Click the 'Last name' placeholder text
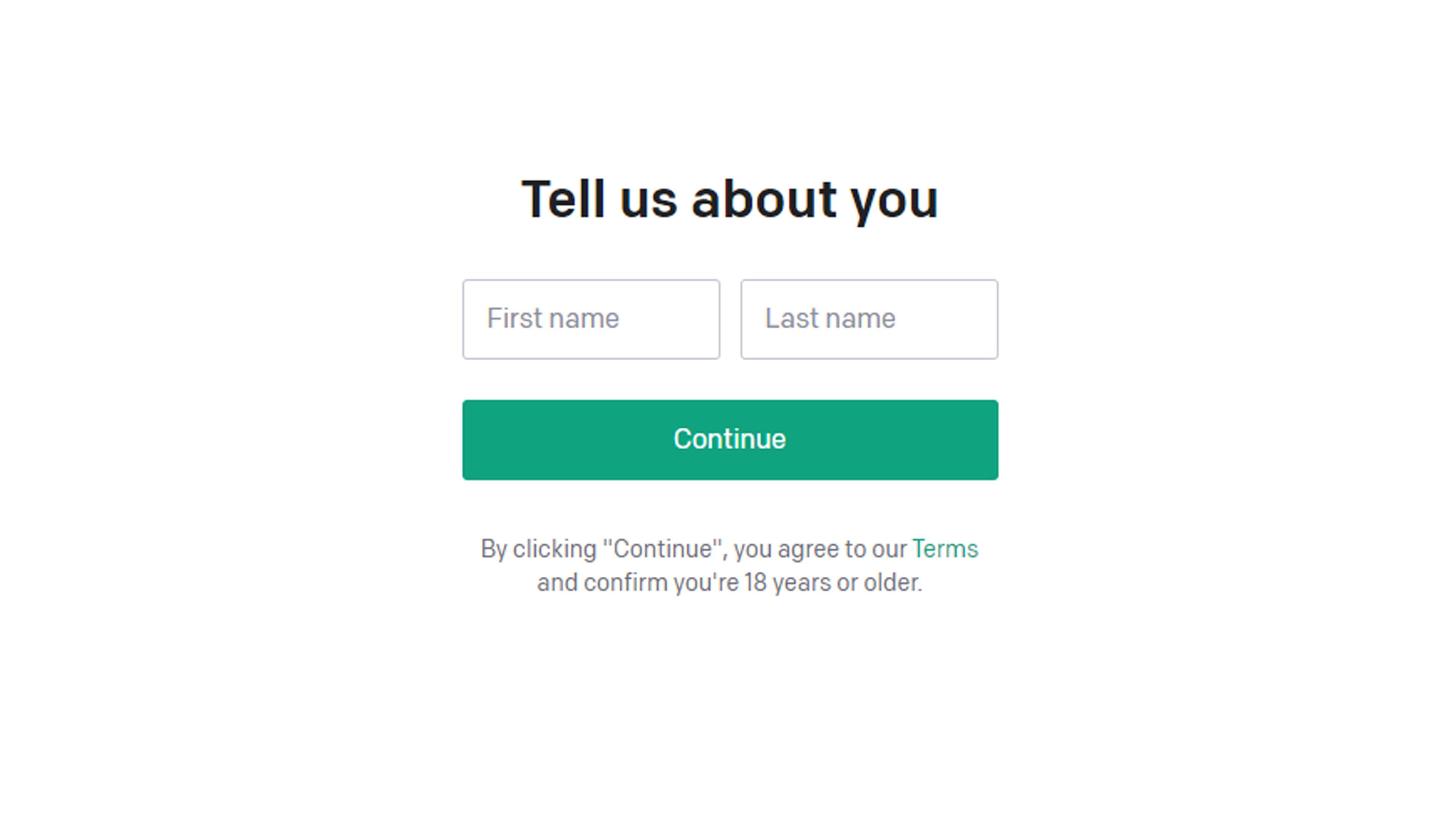The height and width of the screenshot is (819, 1456). (830, 318)
